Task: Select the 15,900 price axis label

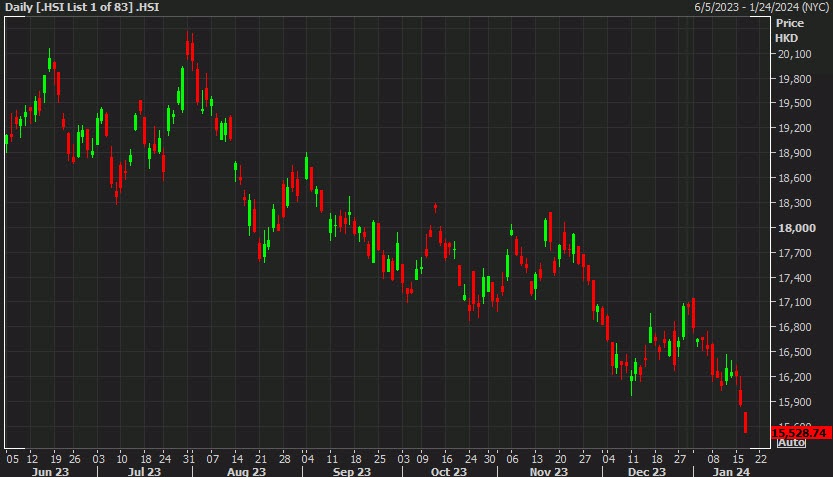Action: 794,402
